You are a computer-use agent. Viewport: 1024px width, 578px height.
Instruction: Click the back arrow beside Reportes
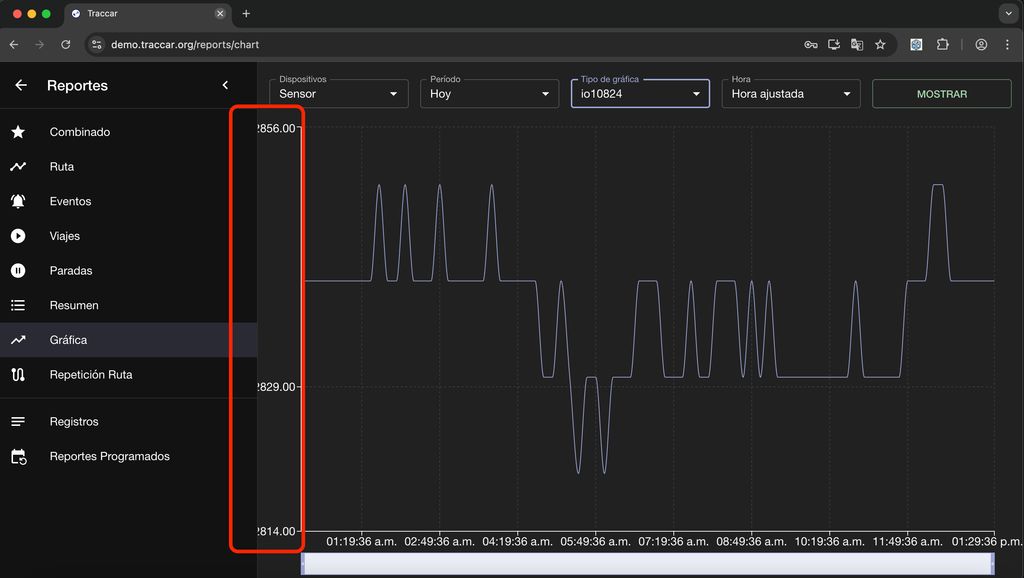pyautogui.click(x=21, y=86)
